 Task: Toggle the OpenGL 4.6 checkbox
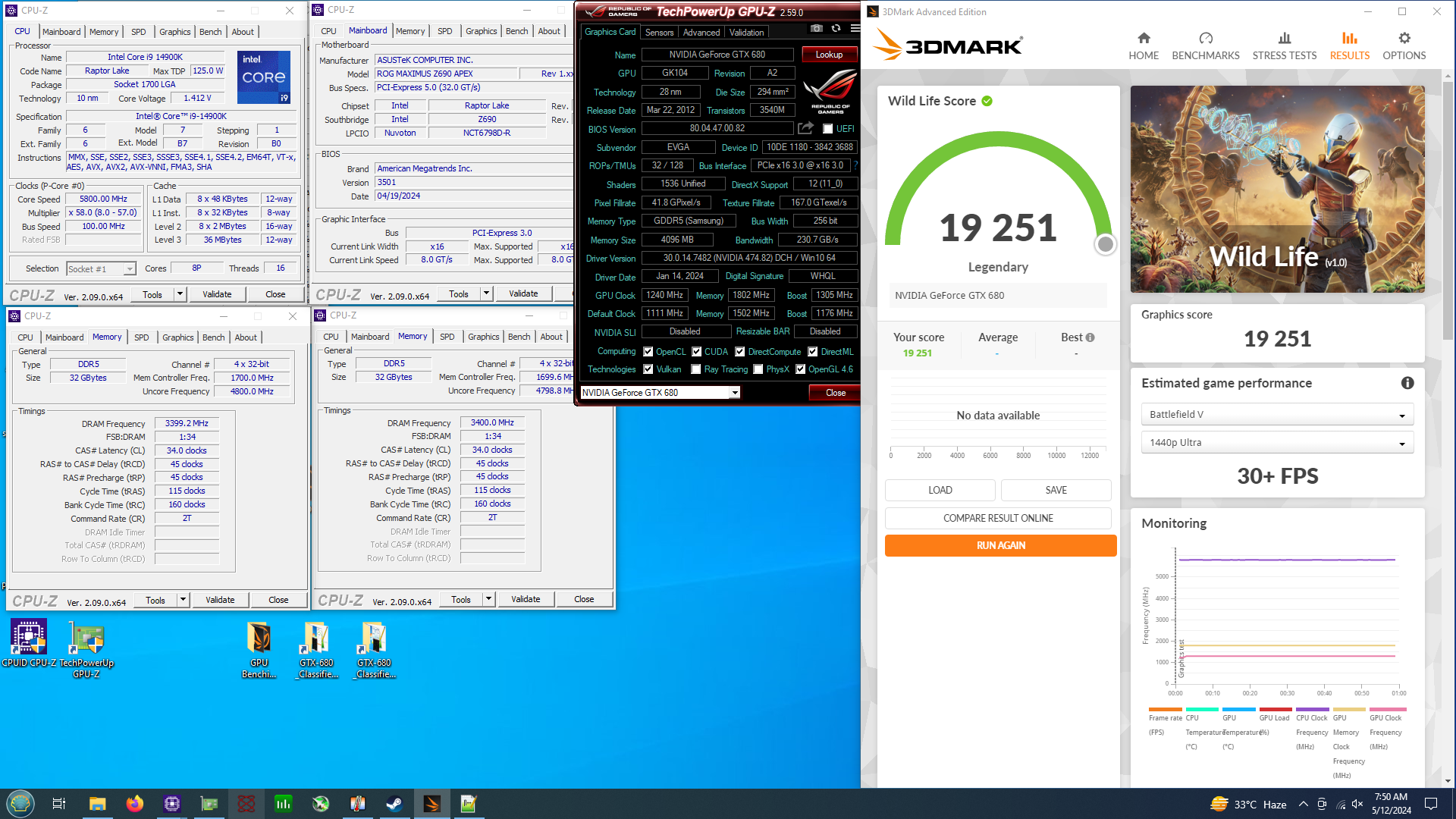(800, 369)
